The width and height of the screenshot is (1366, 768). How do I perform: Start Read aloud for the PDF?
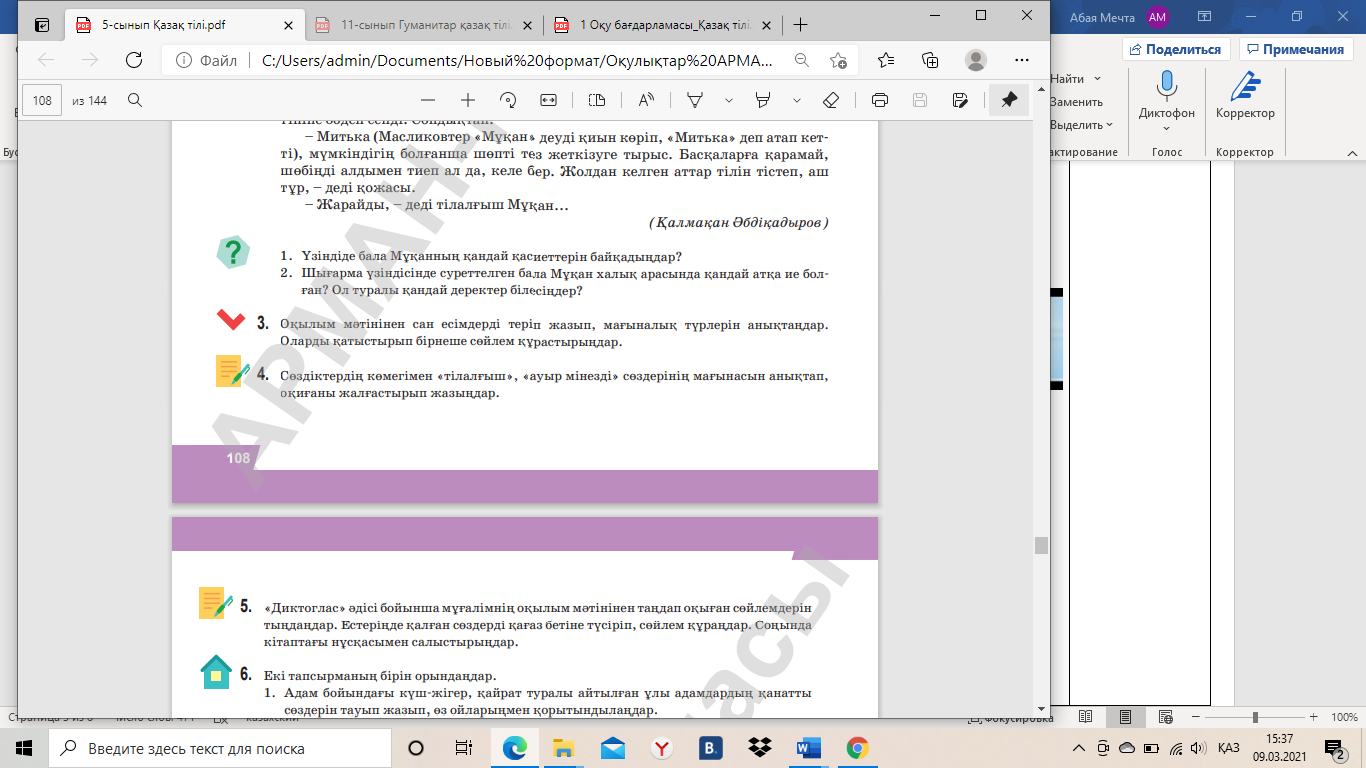[646, 100]
